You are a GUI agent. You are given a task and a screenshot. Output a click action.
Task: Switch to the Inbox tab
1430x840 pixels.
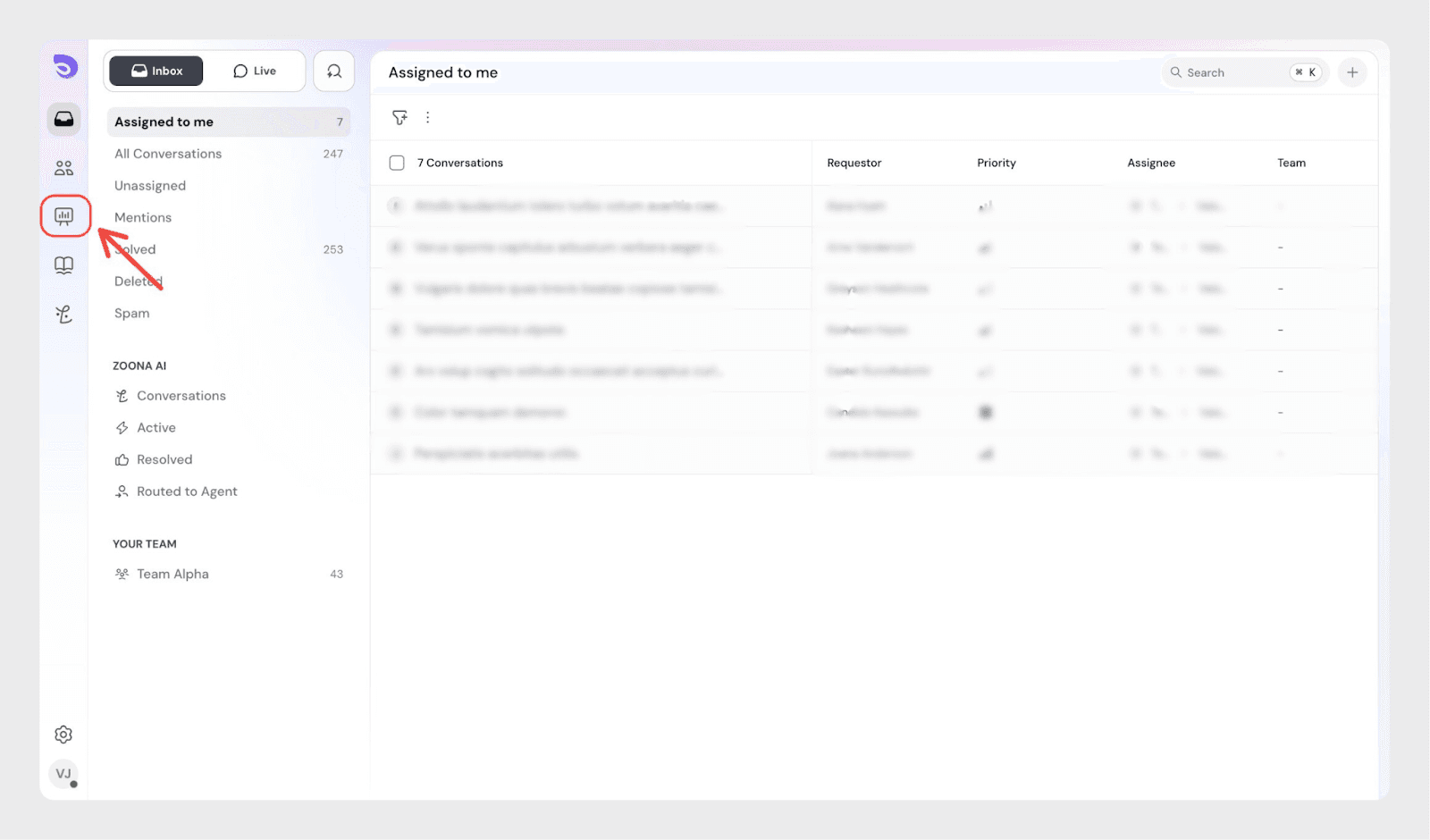[156, 71]
